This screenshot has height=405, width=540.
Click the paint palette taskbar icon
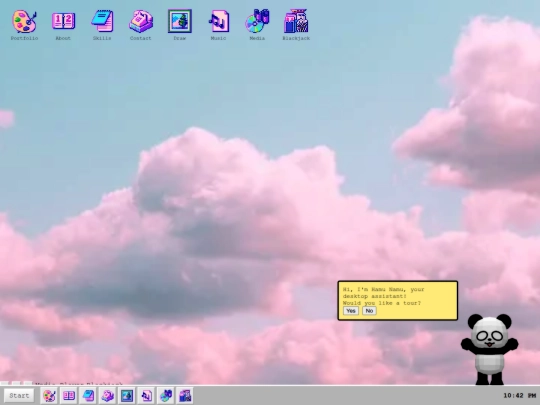click(49, 396)
